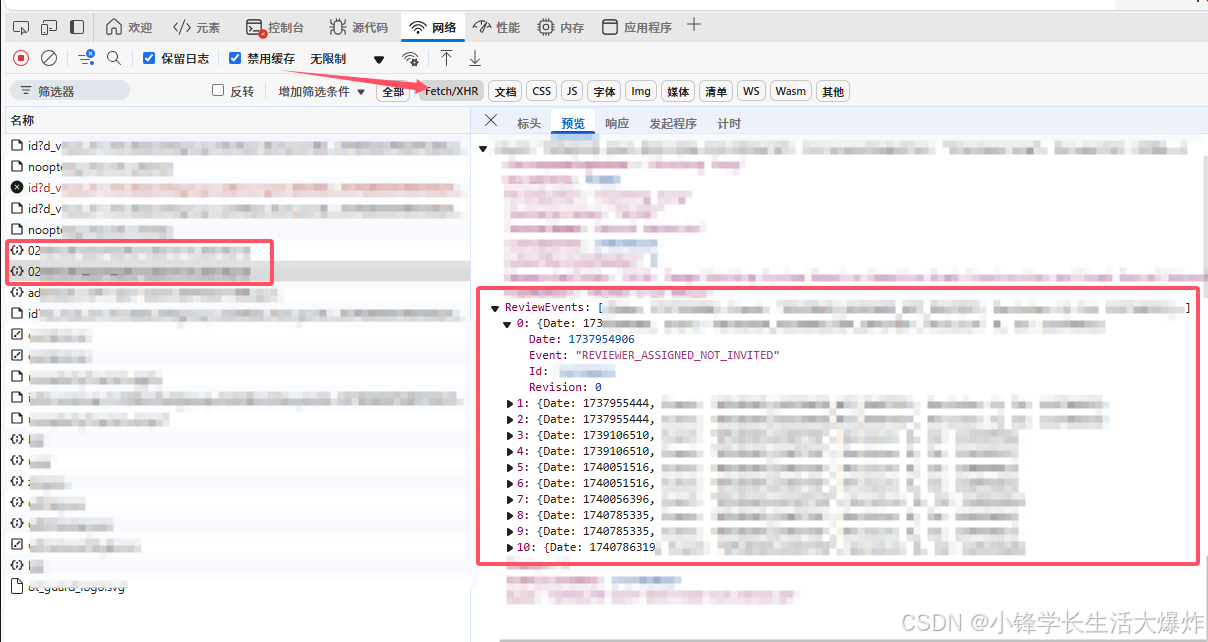The image size is (1208, 642).
Task: Filter requests by 清单
Action: (715, 91)
